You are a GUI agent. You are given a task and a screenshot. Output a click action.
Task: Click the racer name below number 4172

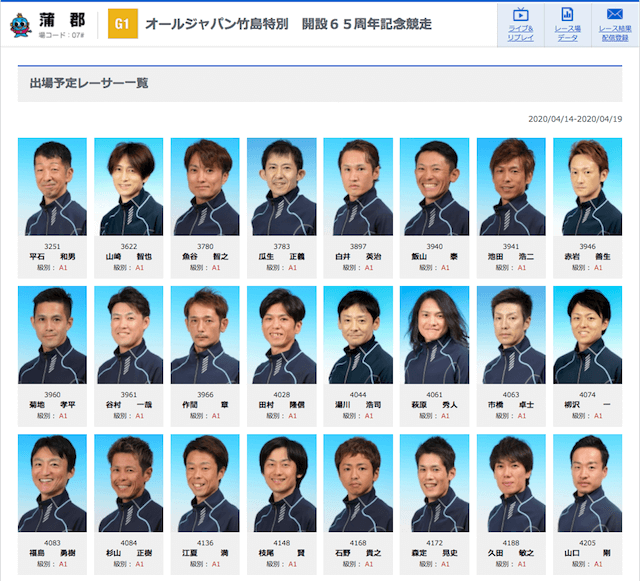[x=434, y=553]
